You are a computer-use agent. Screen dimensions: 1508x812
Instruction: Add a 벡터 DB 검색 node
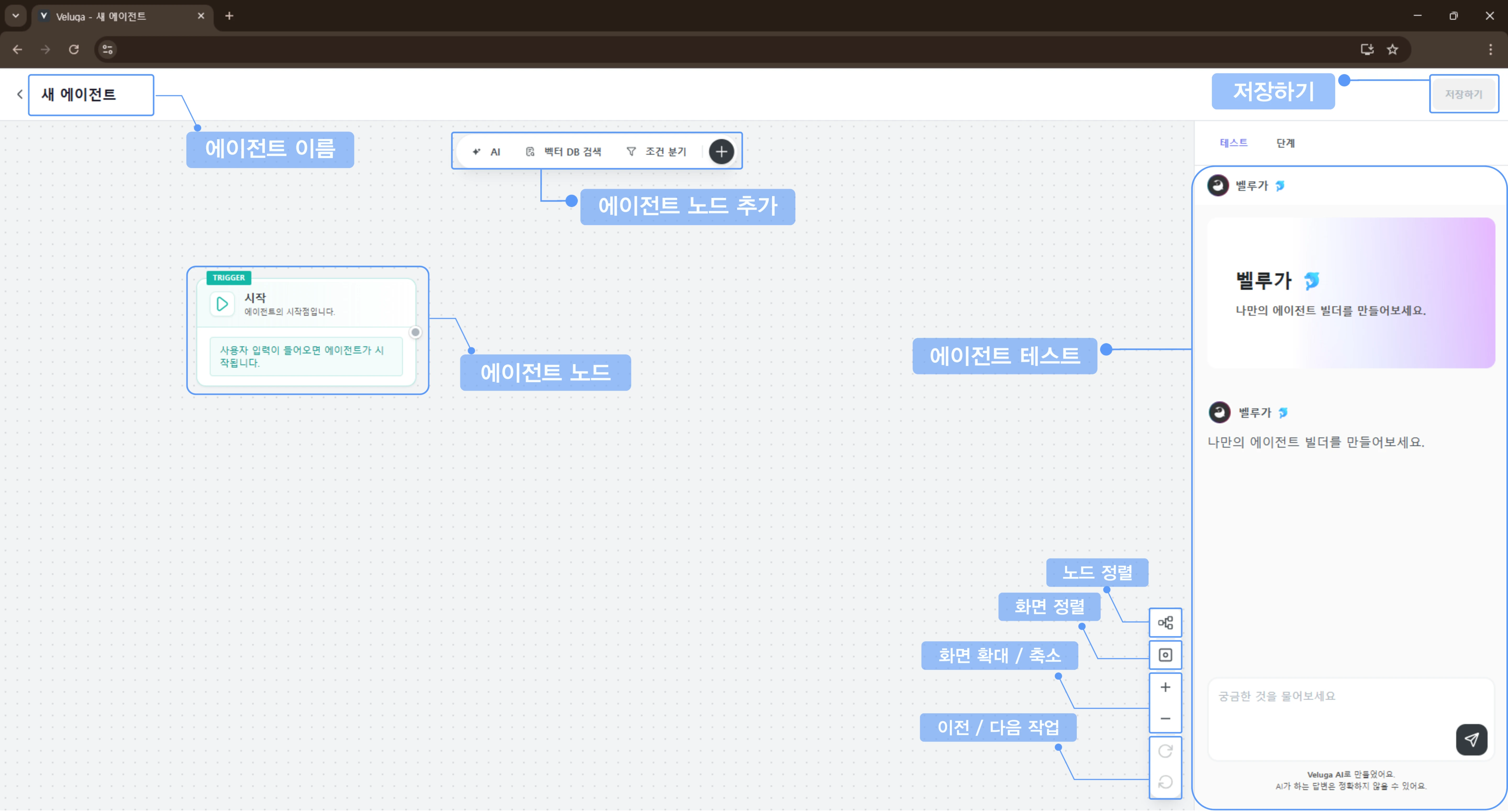pyautogui.click(x=563, y=152)
